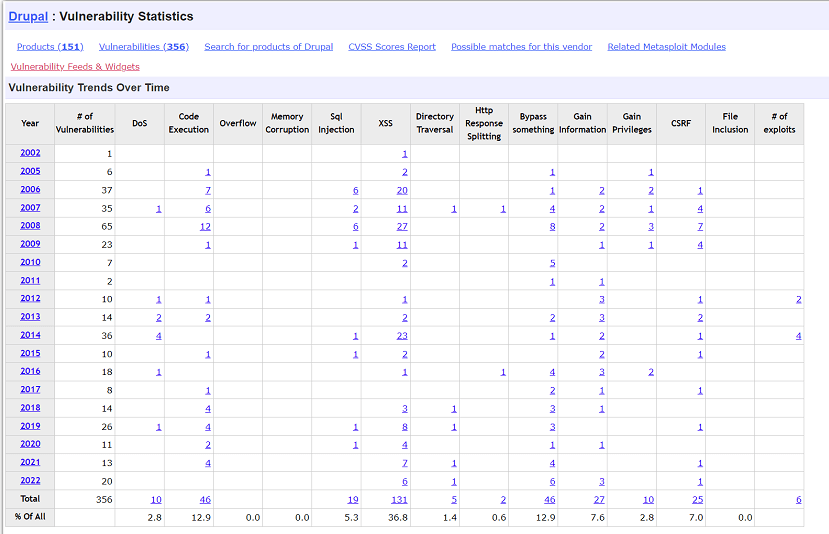The image size is (829, 534).
Task: Open the Products (151) link
Action: [x=50, y=47]
